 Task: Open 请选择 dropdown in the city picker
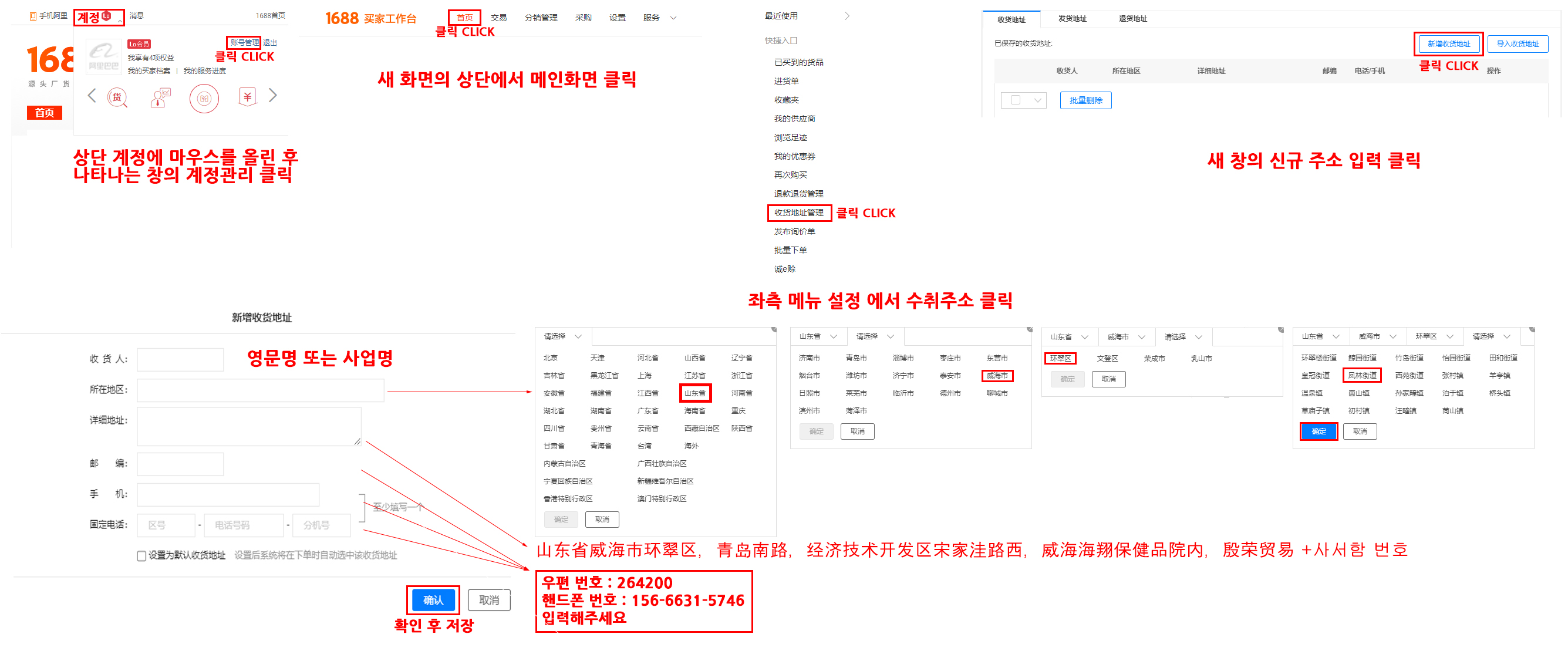point(875,336)
